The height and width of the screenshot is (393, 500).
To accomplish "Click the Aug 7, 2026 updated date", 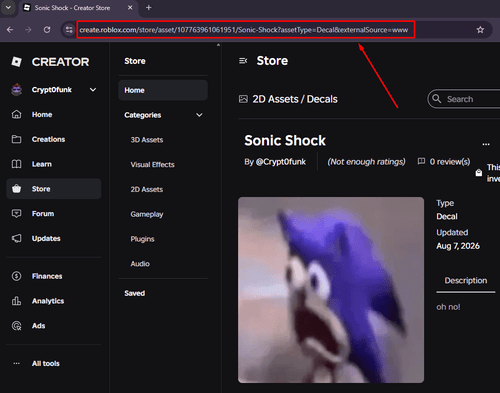I will coord(458,246).
